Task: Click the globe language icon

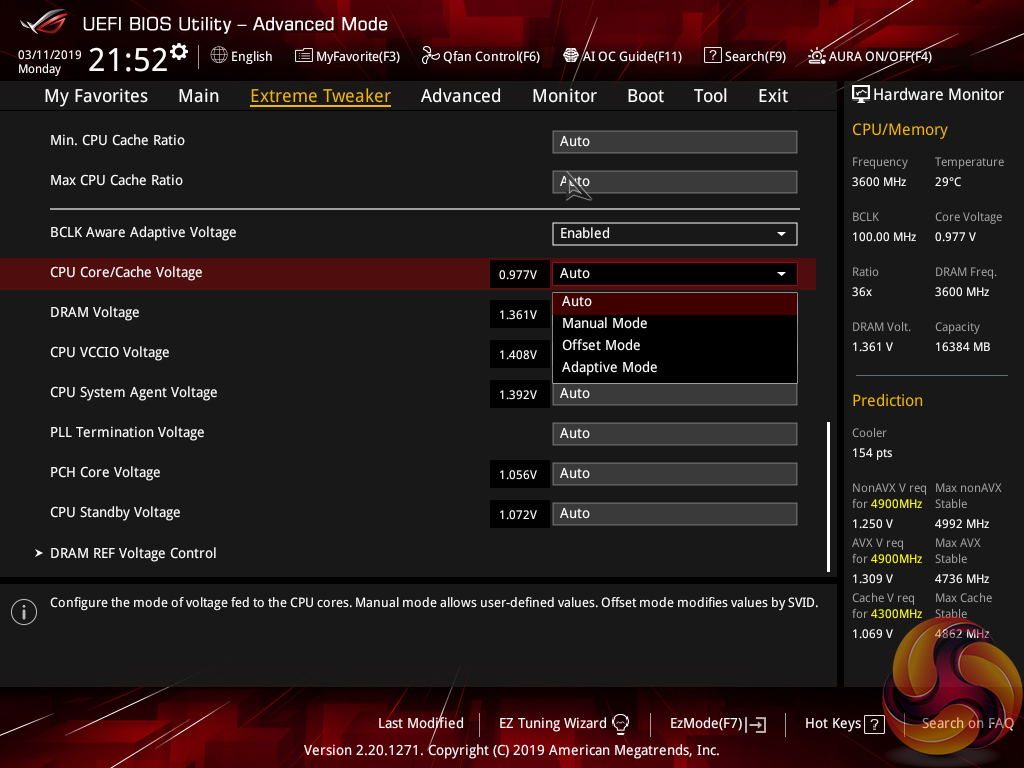Action: (219, 56)
